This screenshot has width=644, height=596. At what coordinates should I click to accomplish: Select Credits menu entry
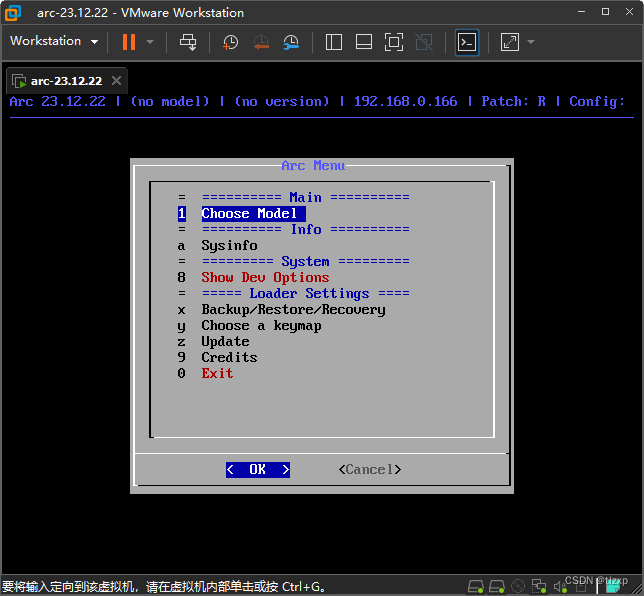(x=229, y=358)
